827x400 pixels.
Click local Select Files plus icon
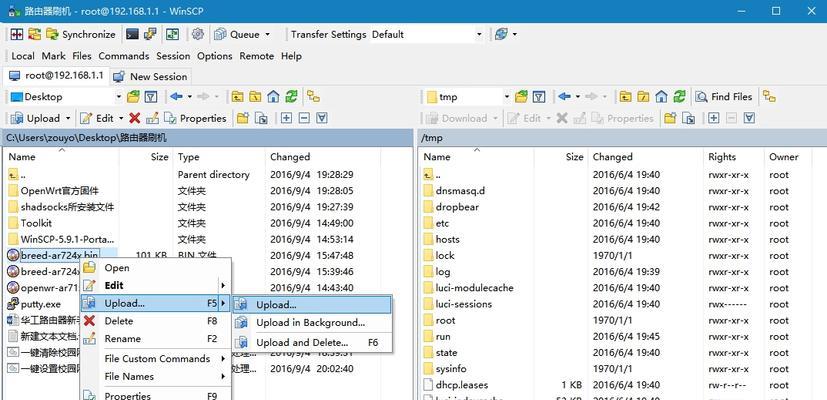[286, 118]
